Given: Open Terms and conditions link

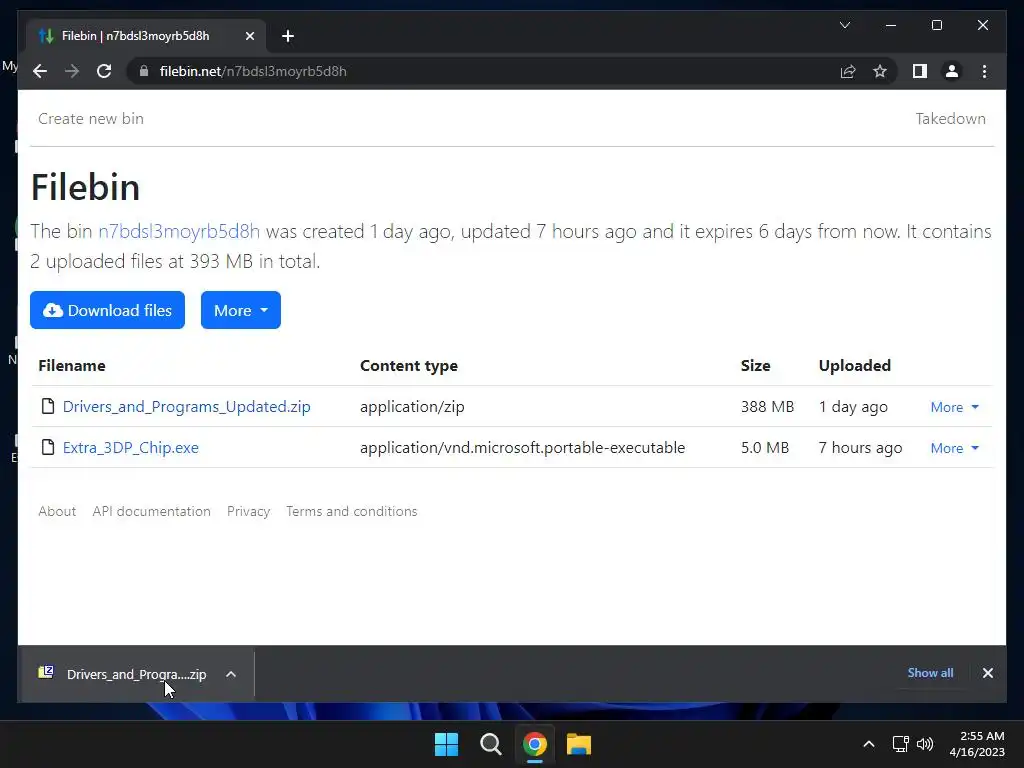Looking at the screenshot, I should pyautogui.click(x=351, y=511).
